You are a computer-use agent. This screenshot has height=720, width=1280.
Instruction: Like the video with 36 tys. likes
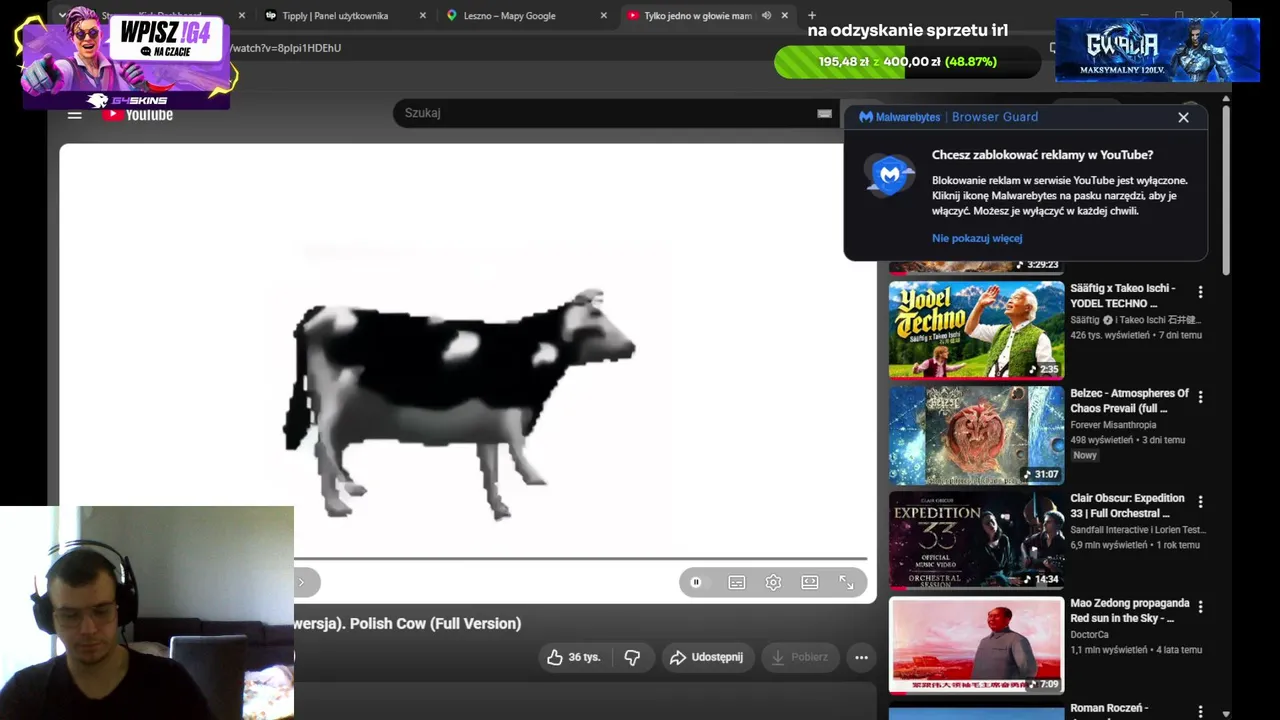pos(574,657)
